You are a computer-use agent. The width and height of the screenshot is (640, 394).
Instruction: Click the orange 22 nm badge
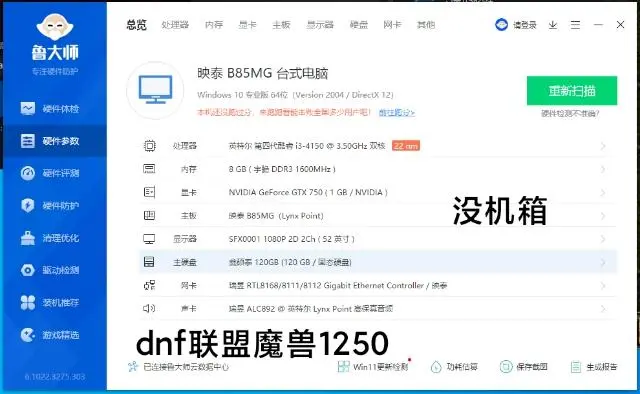406,146
